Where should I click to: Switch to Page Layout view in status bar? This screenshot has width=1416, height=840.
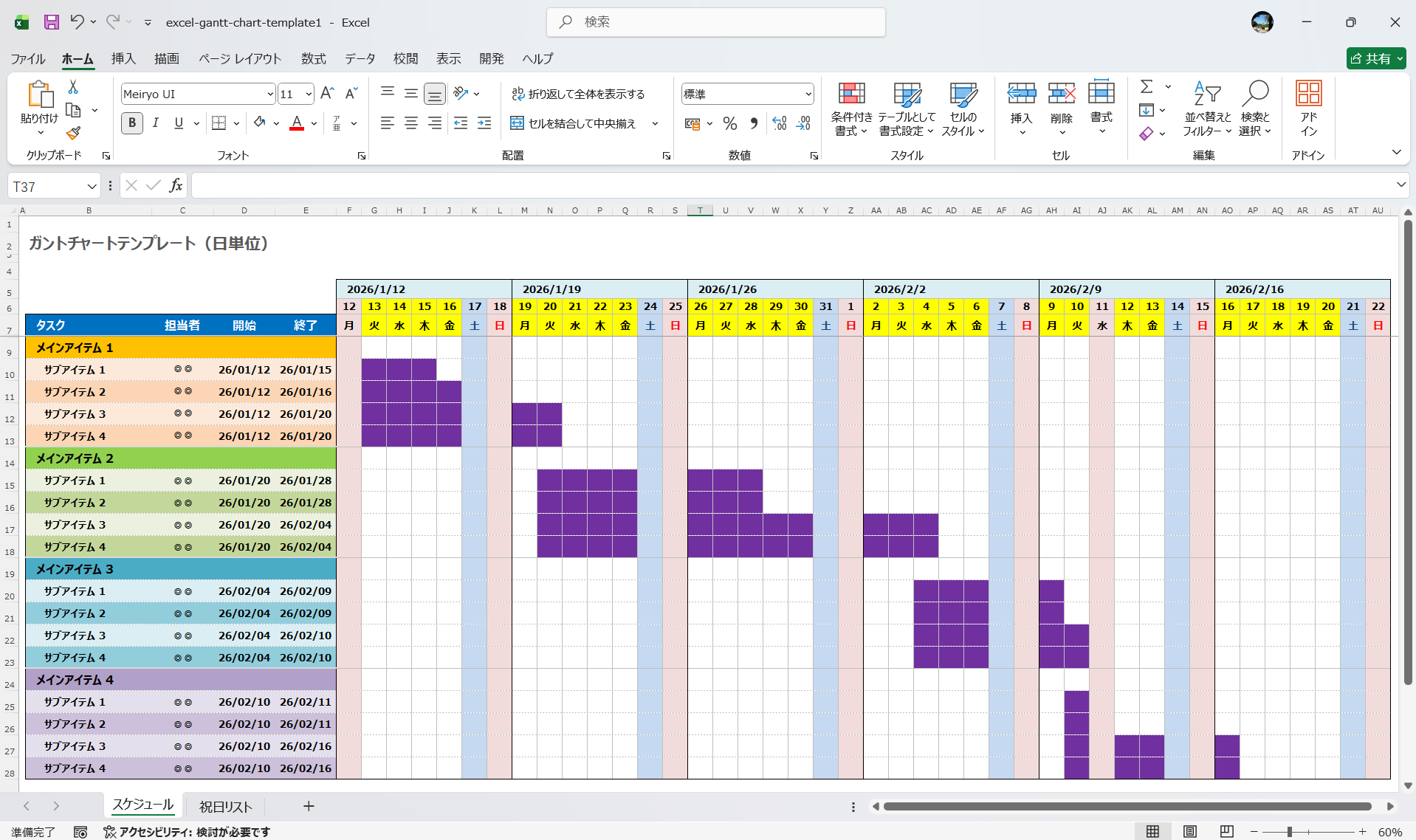click(1189, 832)
